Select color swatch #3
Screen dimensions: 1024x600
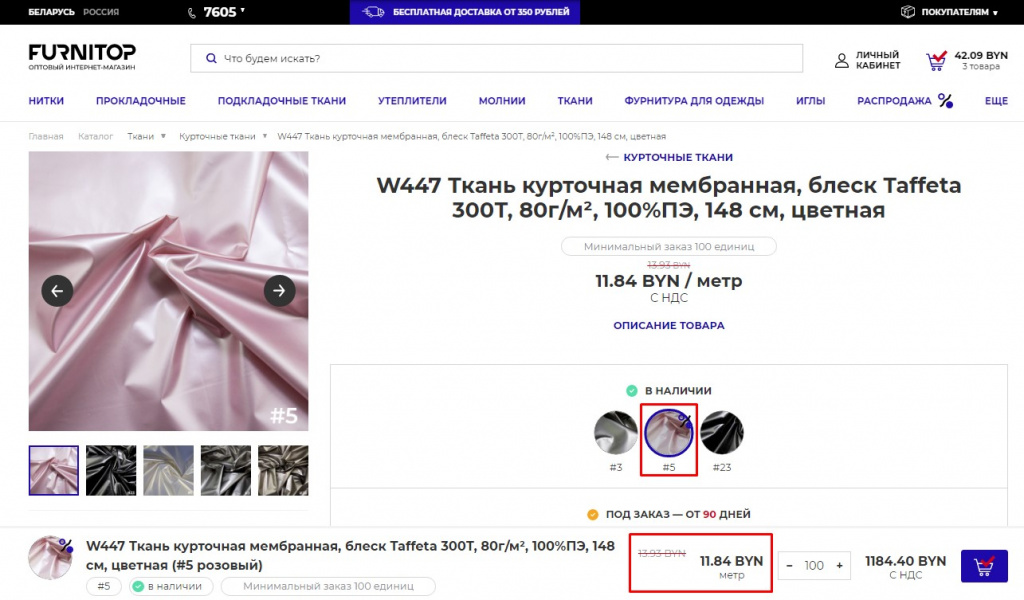(x=616, y=433)
